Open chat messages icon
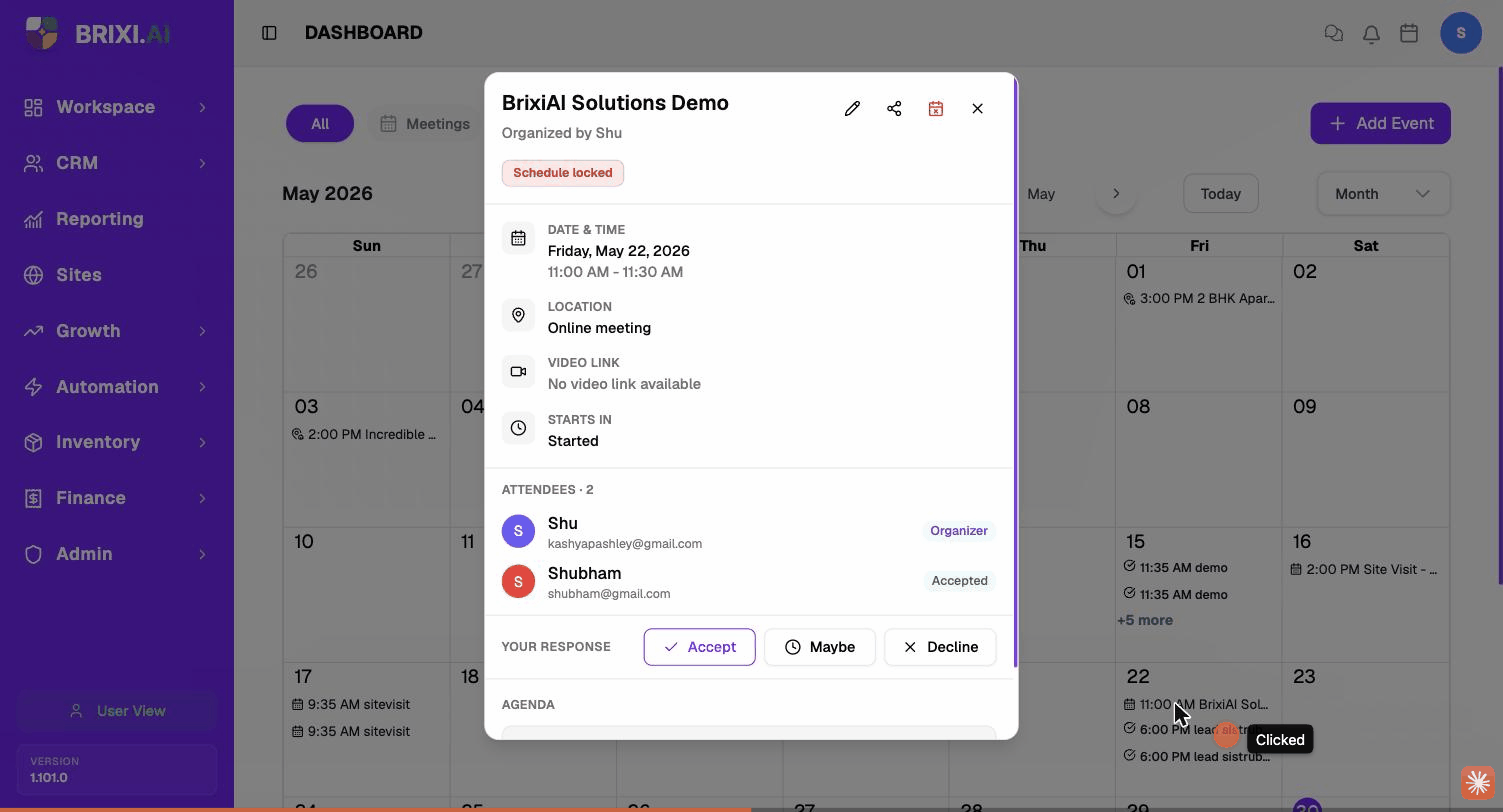Screen dimensions: 1503x812 (1333, 33)
